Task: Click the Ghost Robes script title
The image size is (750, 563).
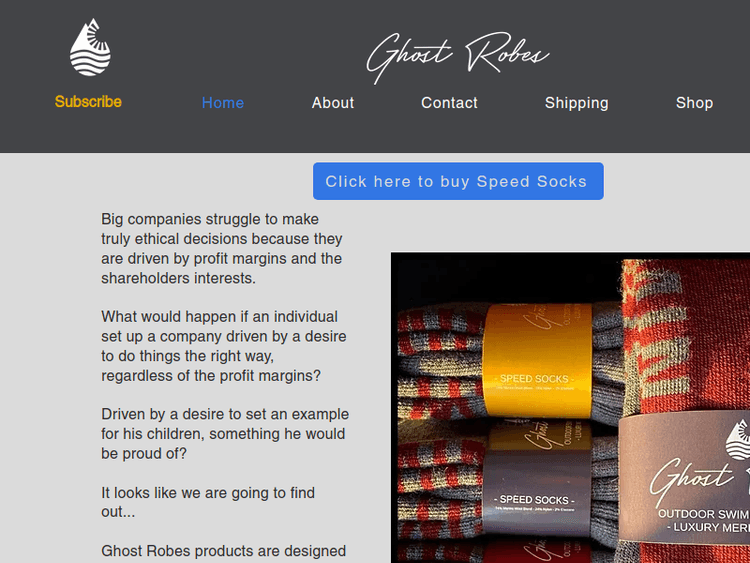Action: (458, 57)
